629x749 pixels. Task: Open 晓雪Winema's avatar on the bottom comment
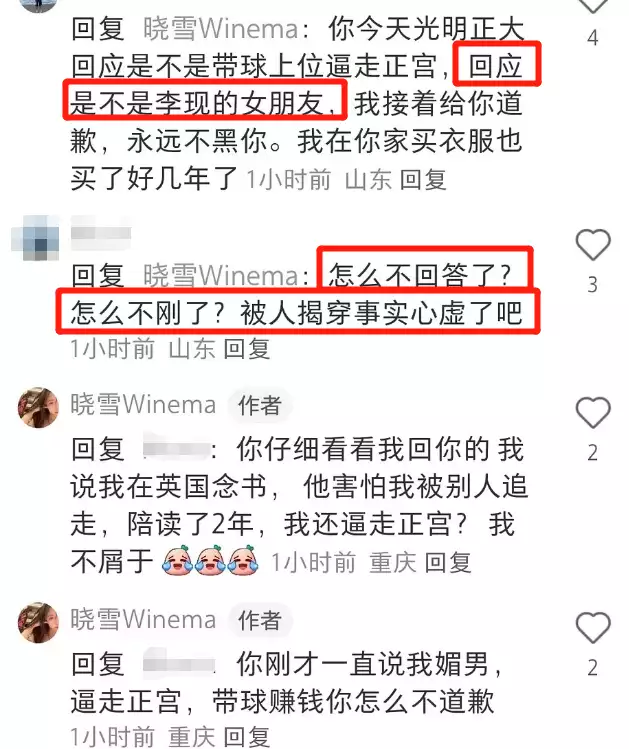point(38,622)
